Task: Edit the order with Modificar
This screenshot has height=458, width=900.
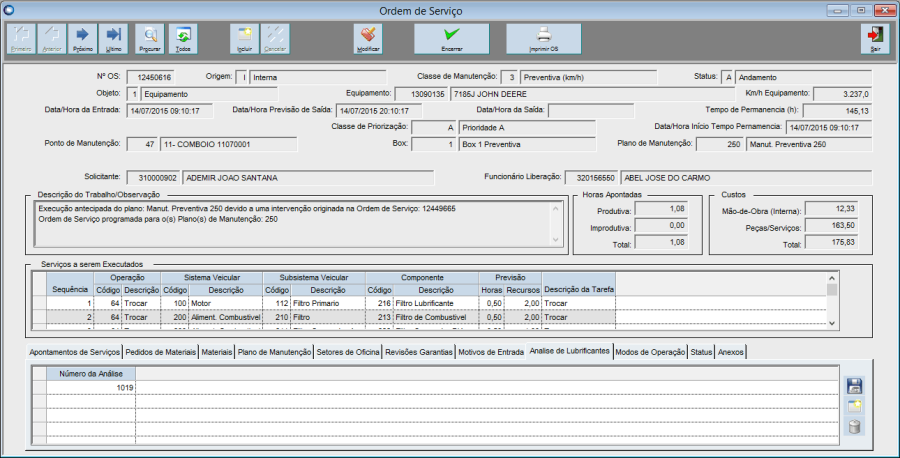Action: [368, 39]
